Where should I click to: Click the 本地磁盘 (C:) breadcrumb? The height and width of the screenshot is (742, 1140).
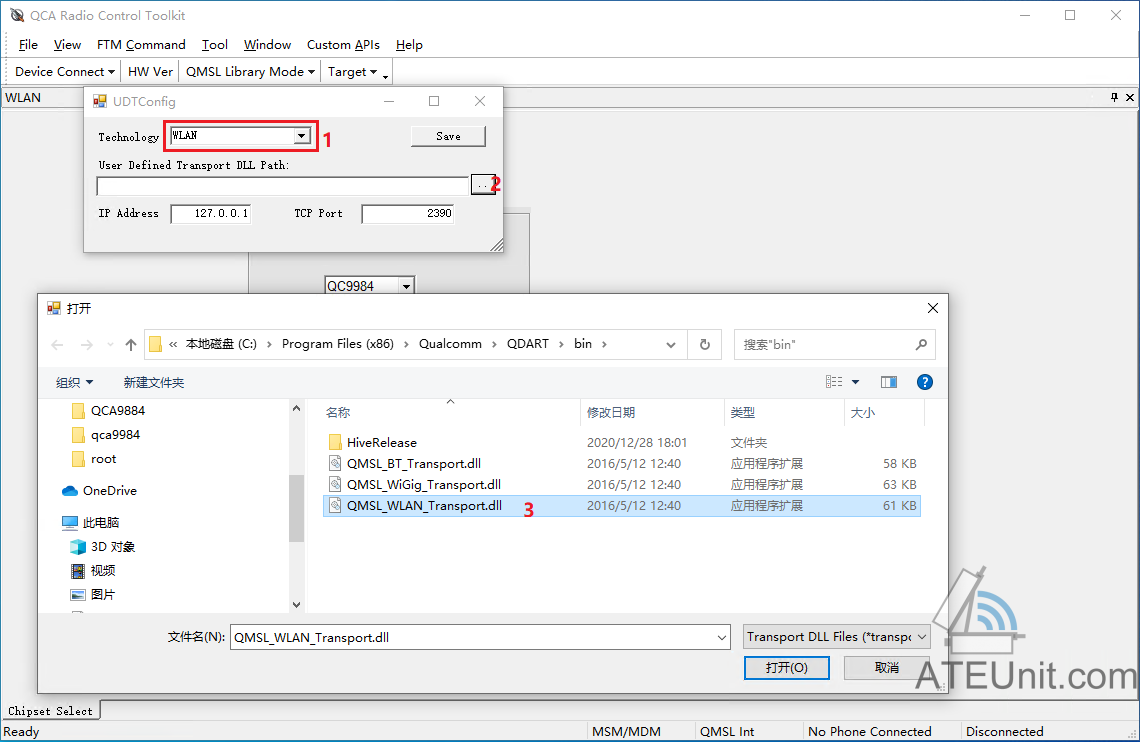click(221, 344)
